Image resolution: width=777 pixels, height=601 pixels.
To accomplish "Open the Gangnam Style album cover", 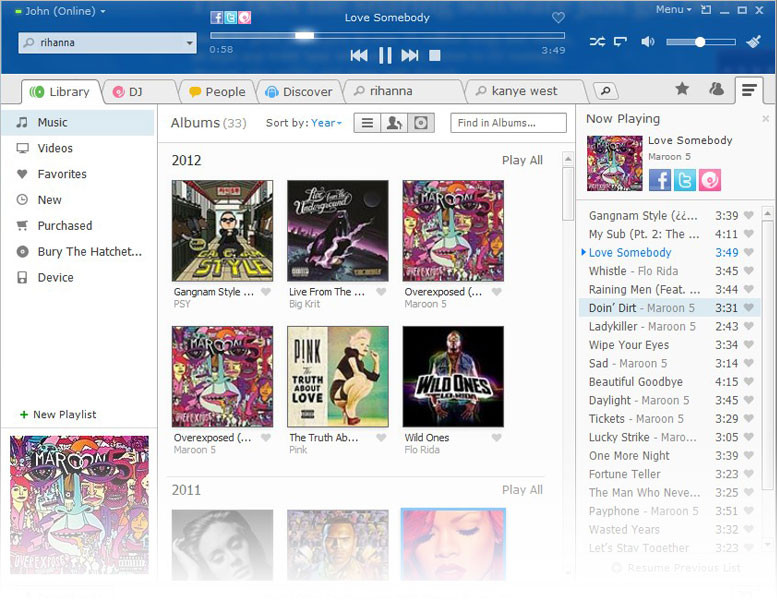I will (x=222, y=231).
